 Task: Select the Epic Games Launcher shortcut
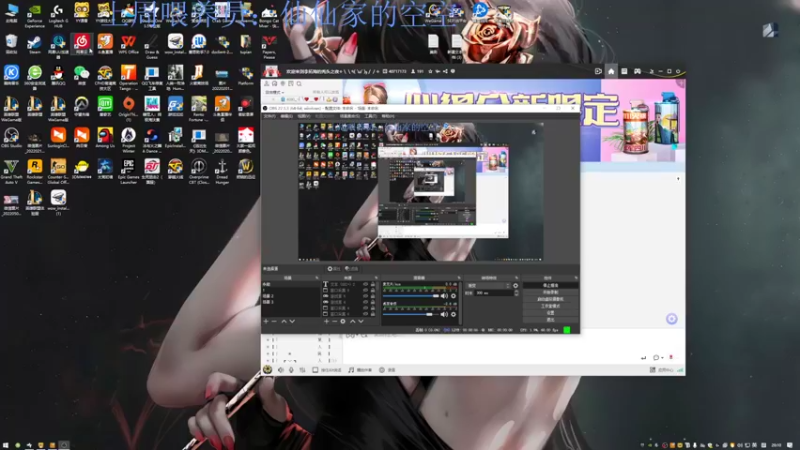tap(128, 170)
